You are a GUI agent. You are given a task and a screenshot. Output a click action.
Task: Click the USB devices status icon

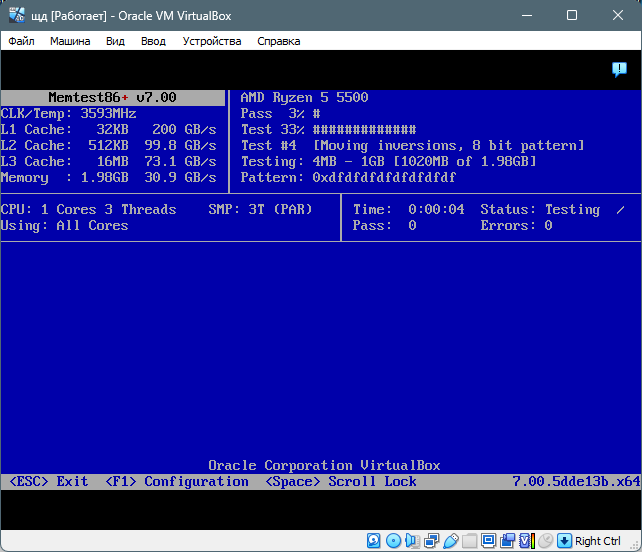[450, 541]
